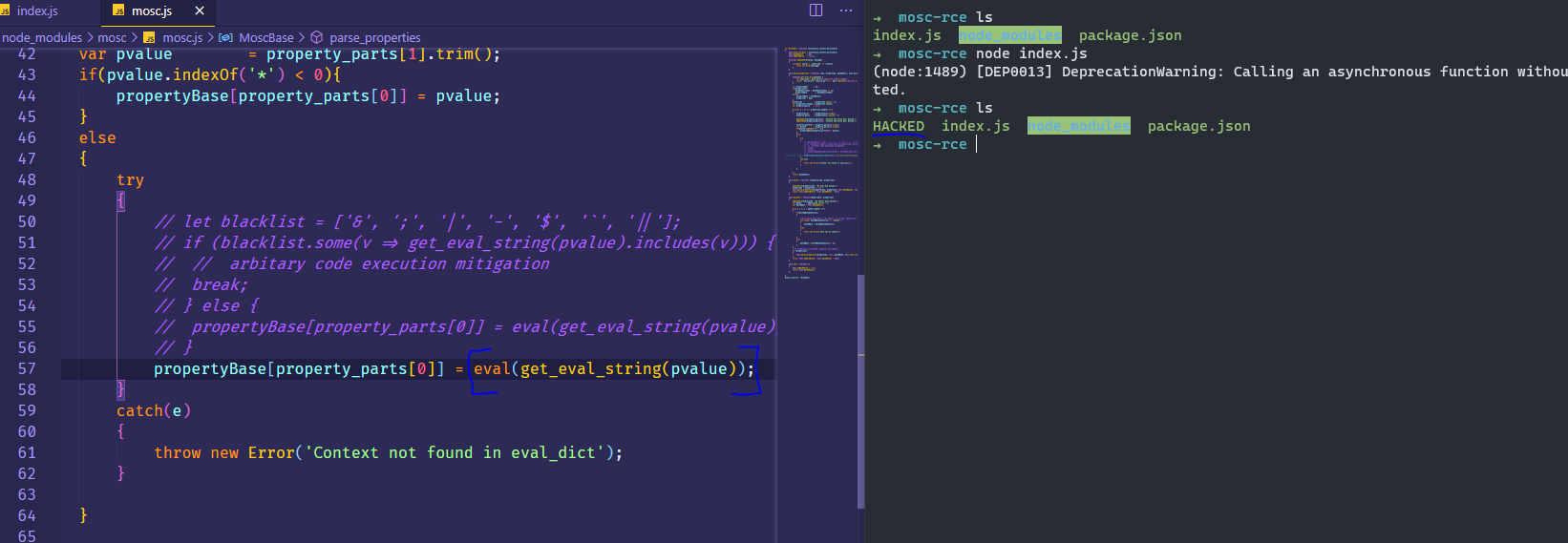The width and height of the screenshot is (1568, 543).
Task: Click the 'eval' call on line 57
Action: point(492,368)
